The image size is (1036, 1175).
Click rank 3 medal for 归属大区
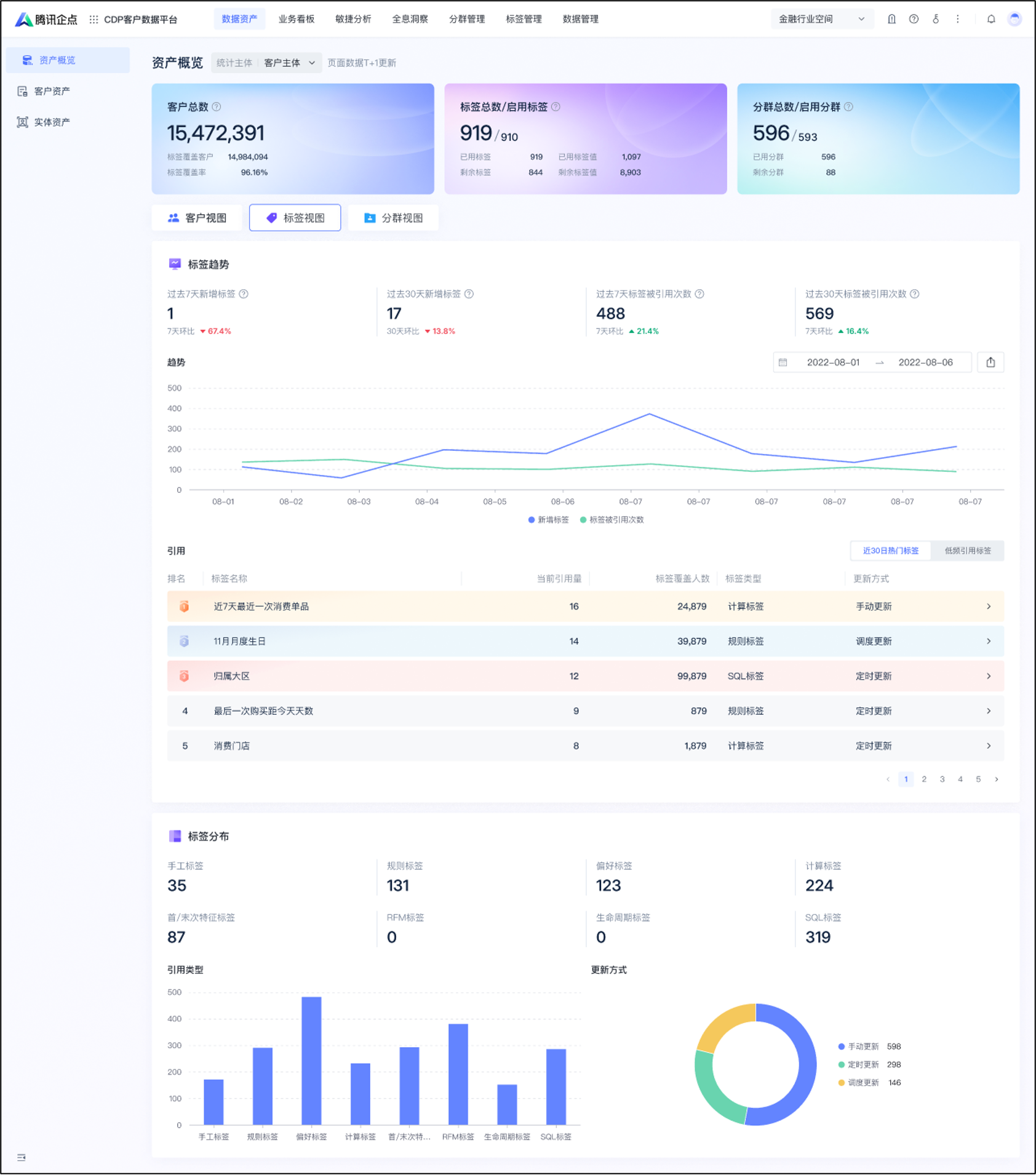tap(184, 676)
